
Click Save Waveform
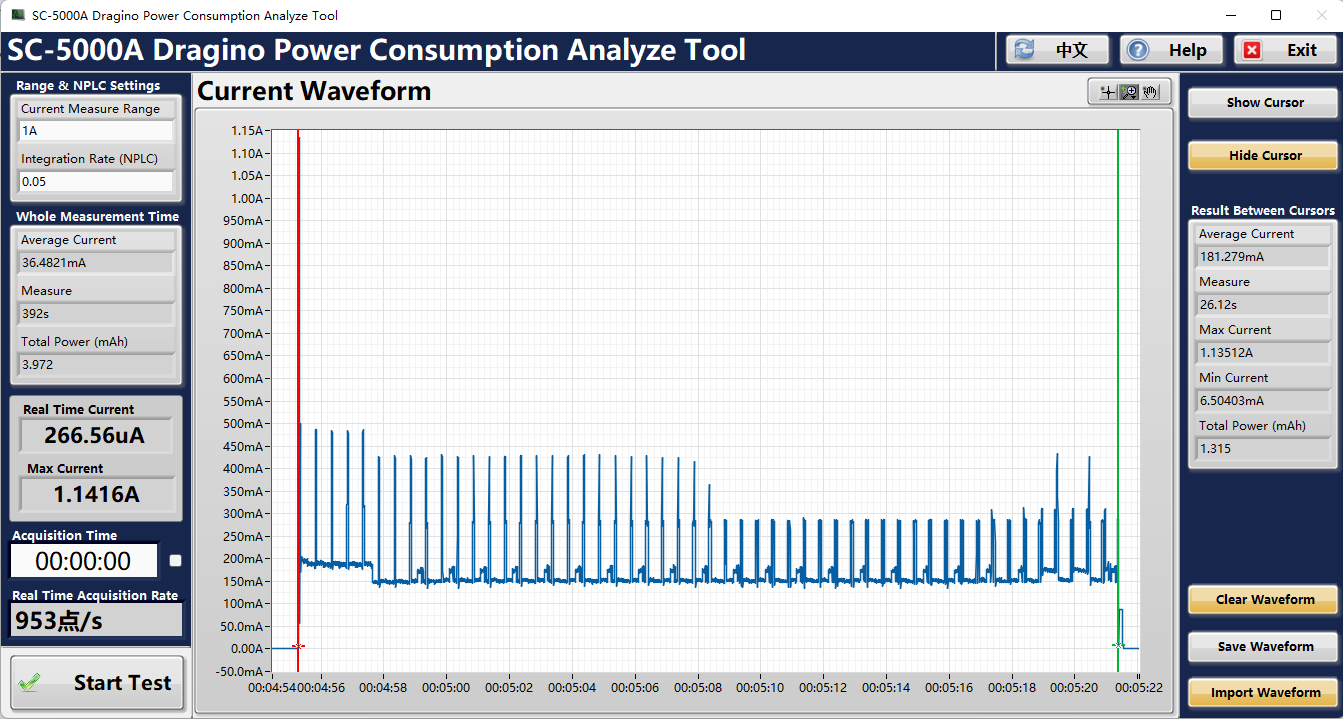pyautogui.click(x=1263, y=646)
